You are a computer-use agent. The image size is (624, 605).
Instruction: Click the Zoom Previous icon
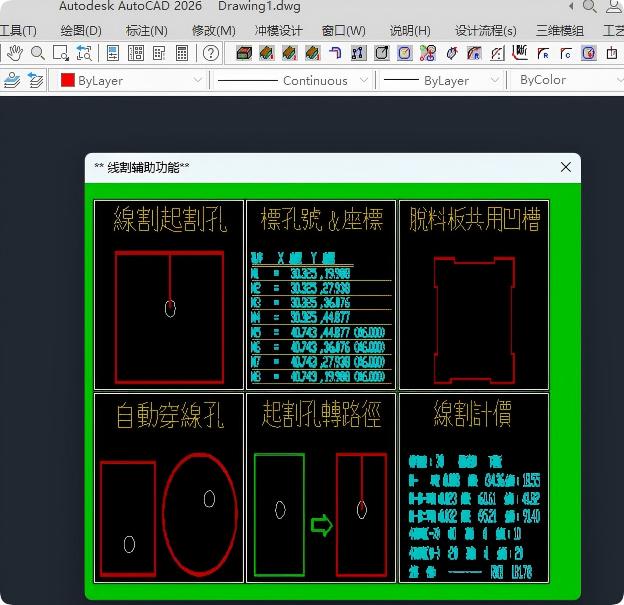point(84,53)
